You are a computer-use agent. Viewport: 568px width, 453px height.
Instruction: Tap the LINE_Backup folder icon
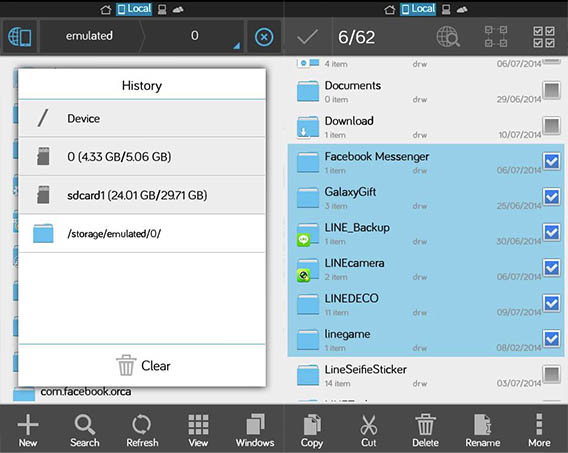[308, 234]
